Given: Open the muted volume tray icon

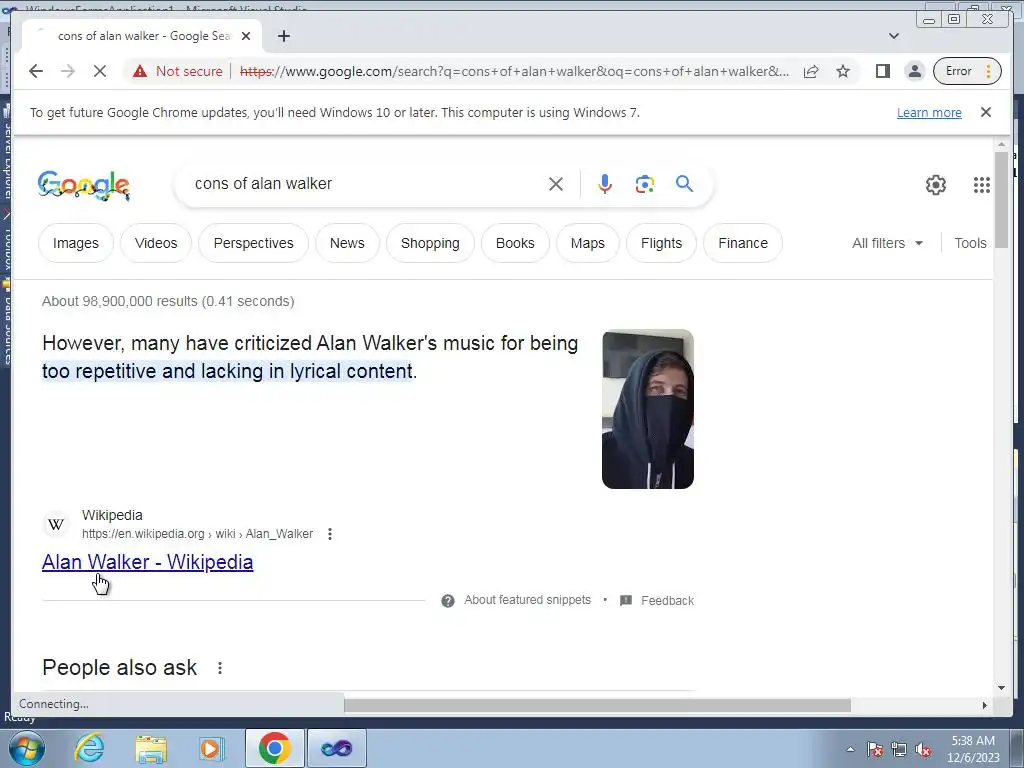Looking at the screenshot, I should 923,749.
